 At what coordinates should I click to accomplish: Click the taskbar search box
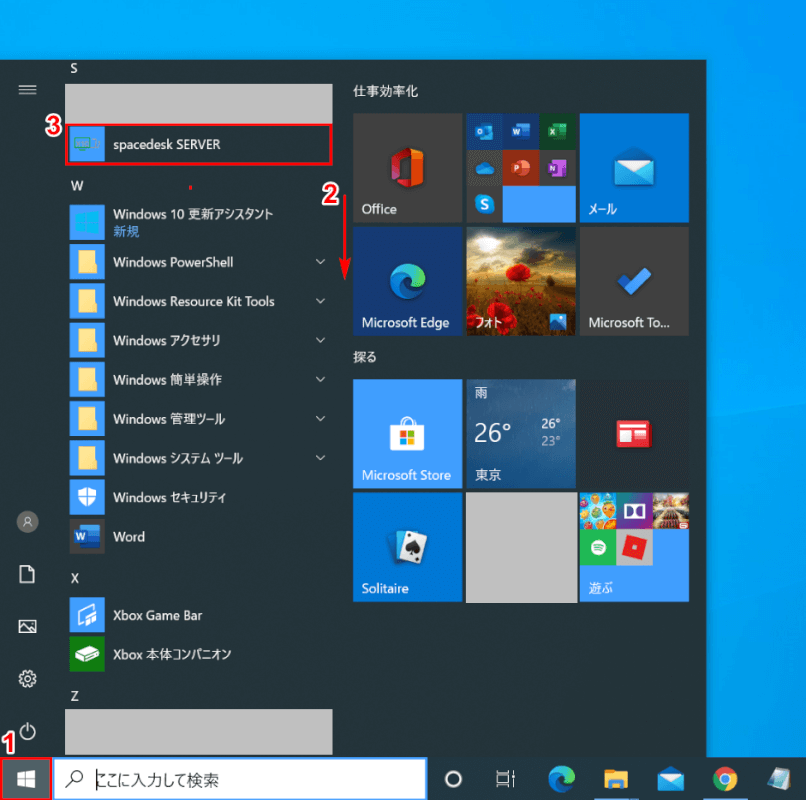click(240, 779)
